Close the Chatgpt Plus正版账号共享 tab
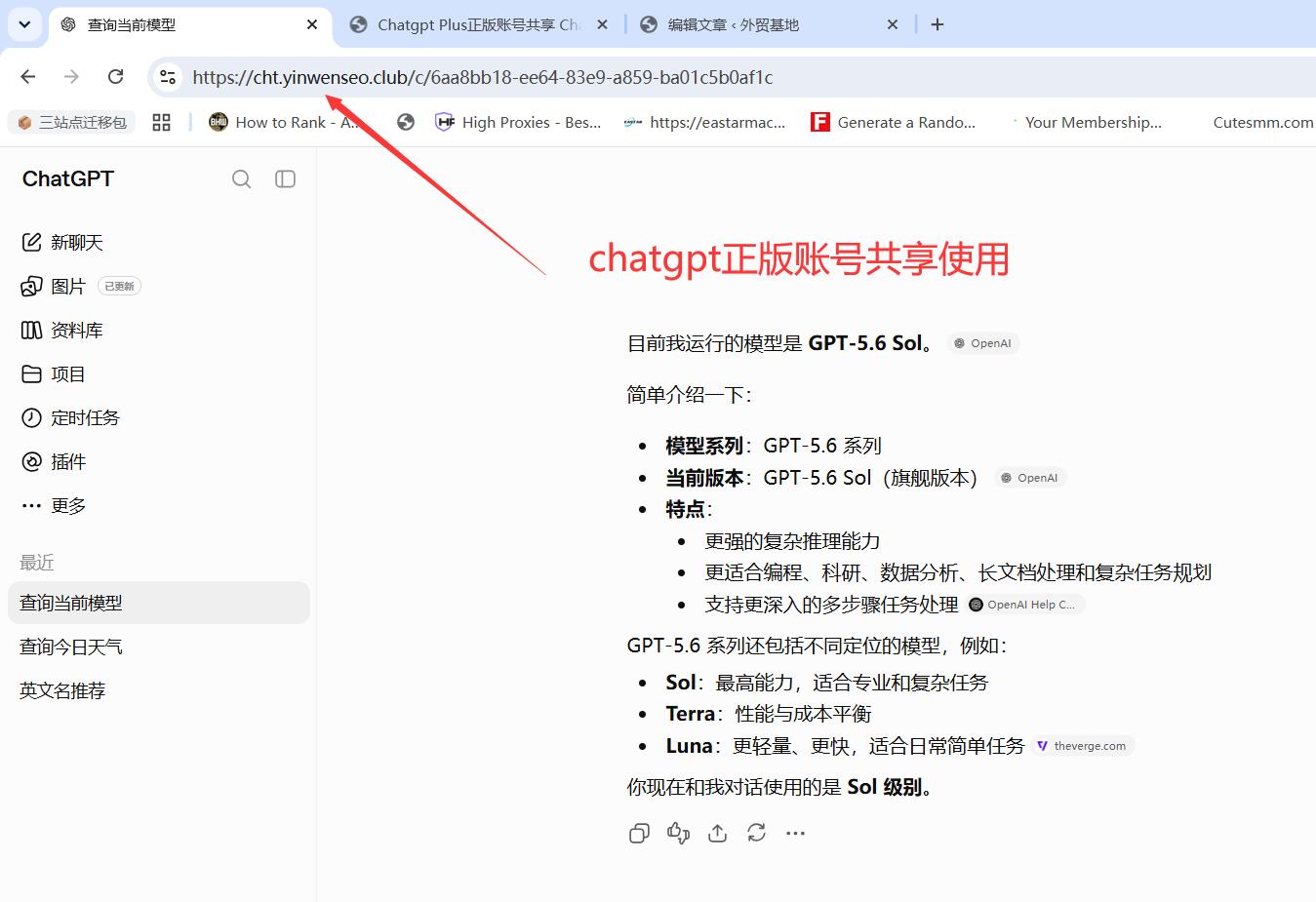Viewport: 1316px width, 902px height. (602, 24)
